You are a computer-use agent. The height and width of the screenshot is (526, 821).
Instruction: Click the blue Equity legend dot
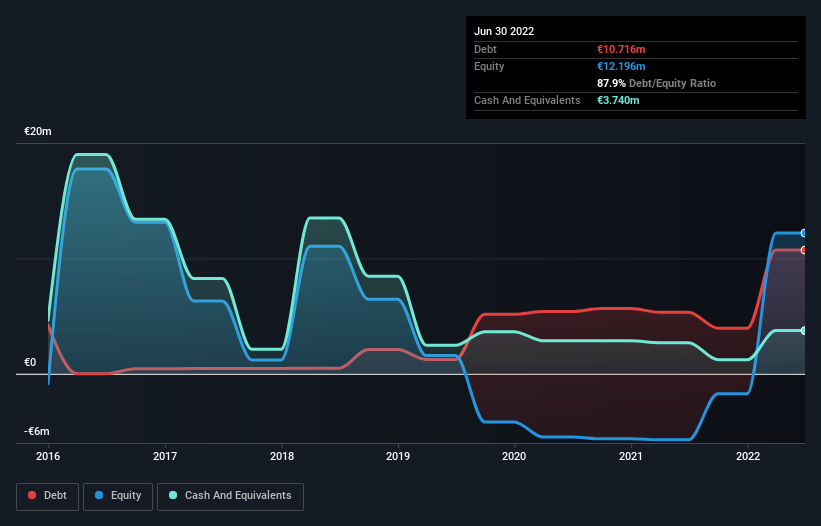(x=99, y=495)
